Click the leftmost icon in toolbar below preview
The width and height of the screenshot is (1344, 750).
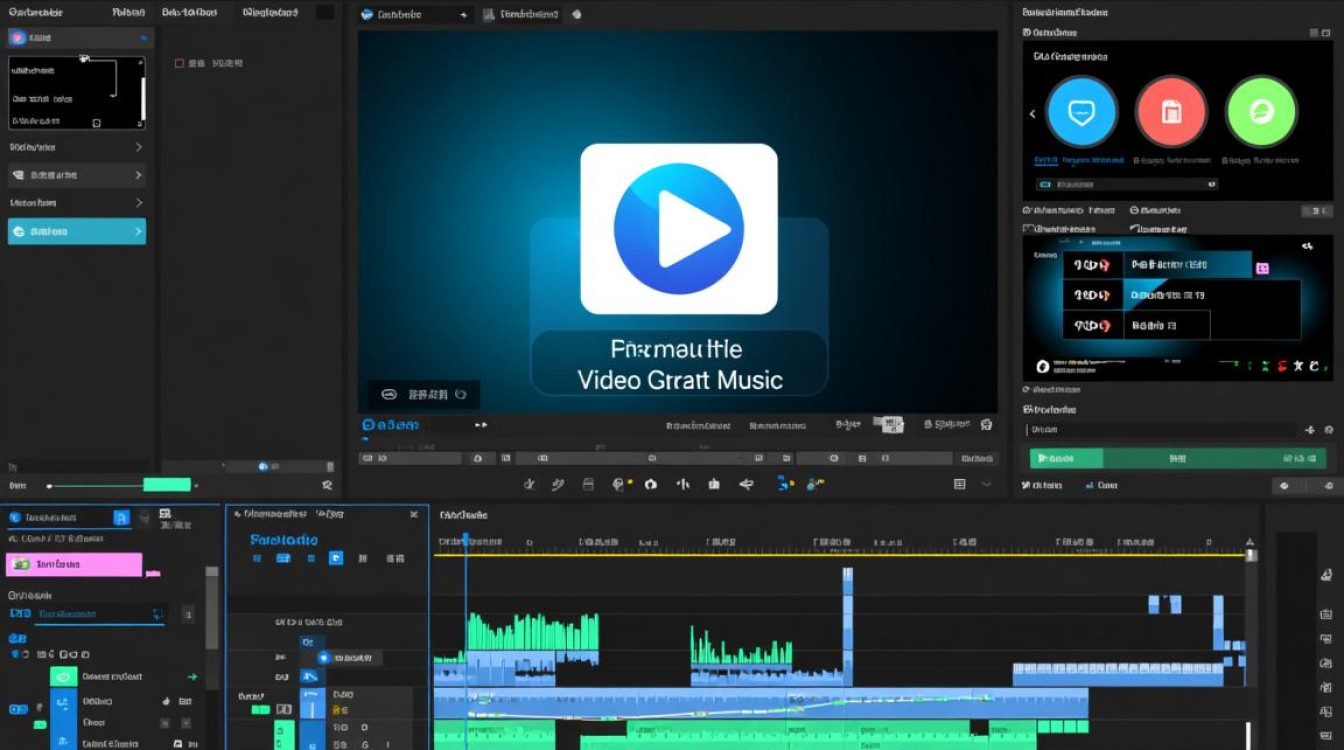[x=529, y=484]
